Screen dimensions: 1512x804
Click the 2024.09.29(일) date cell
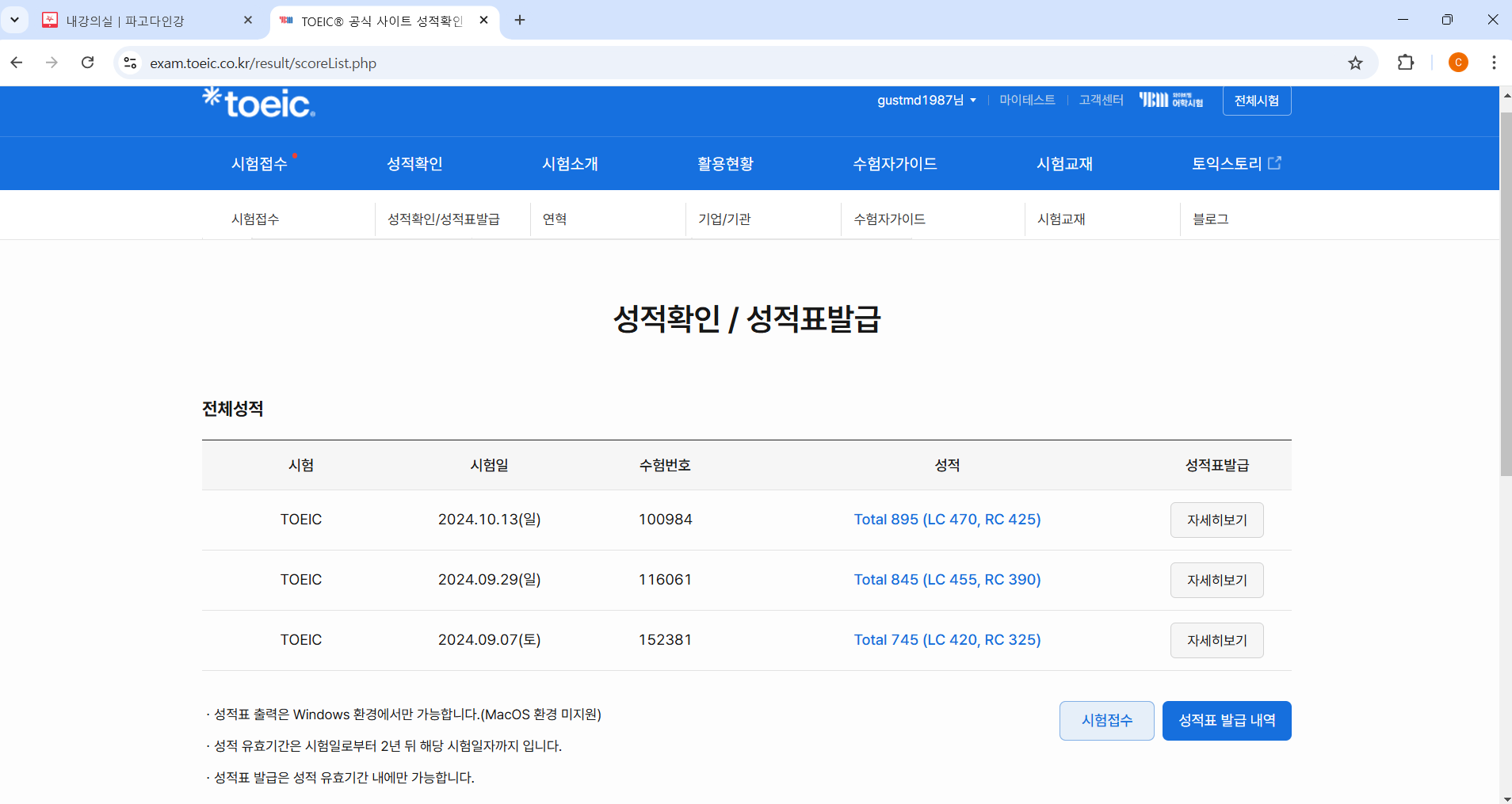click(490, 580)
